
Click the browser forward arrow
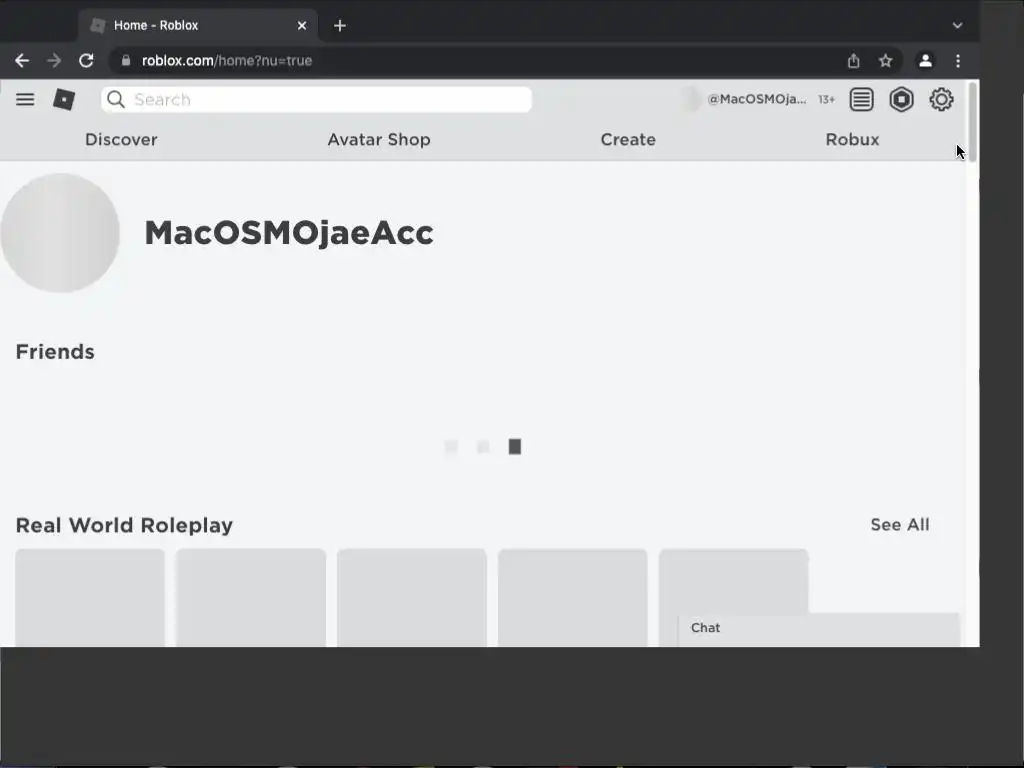pos(54,61)
